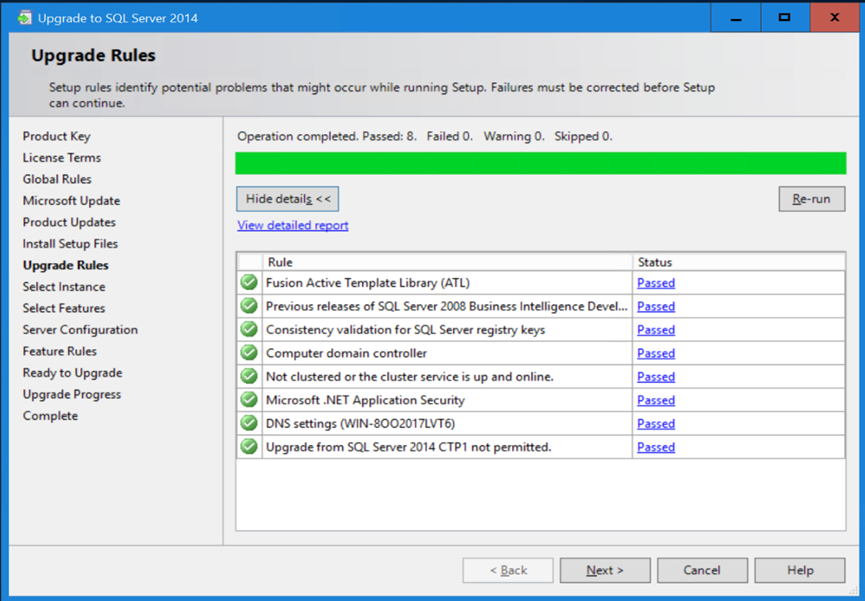Click the green completed progress bar
865x601 pixels.
541,163
